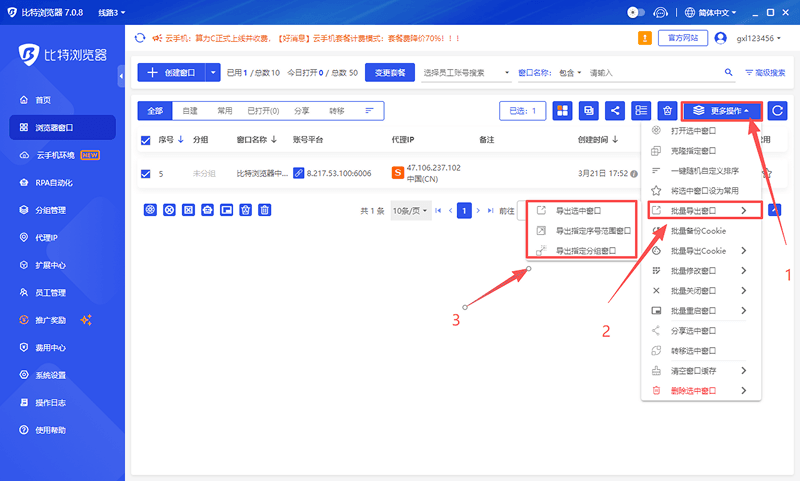The image size is (800, 481).
Task: Select 导出选中窗口 from the submenu
Action: (578, 211)
